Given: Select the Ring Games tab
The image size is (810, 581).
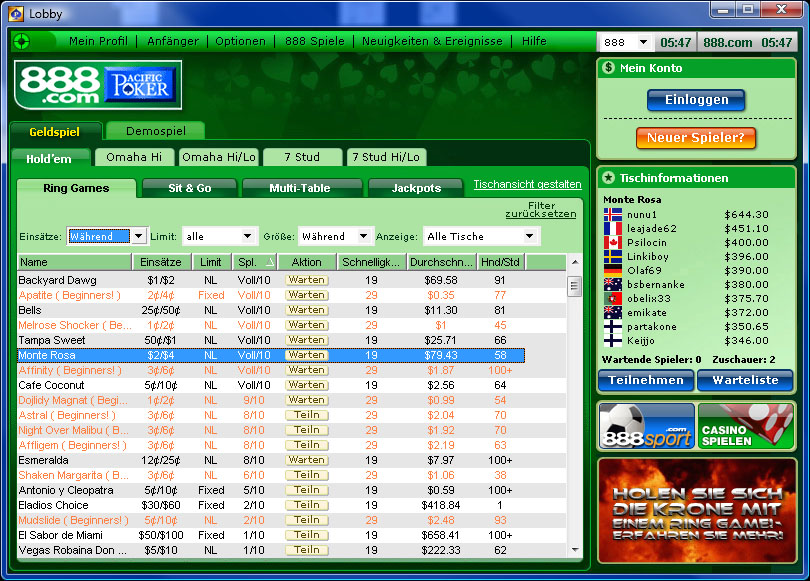Looking at the screenshot, I should (76, 189).
